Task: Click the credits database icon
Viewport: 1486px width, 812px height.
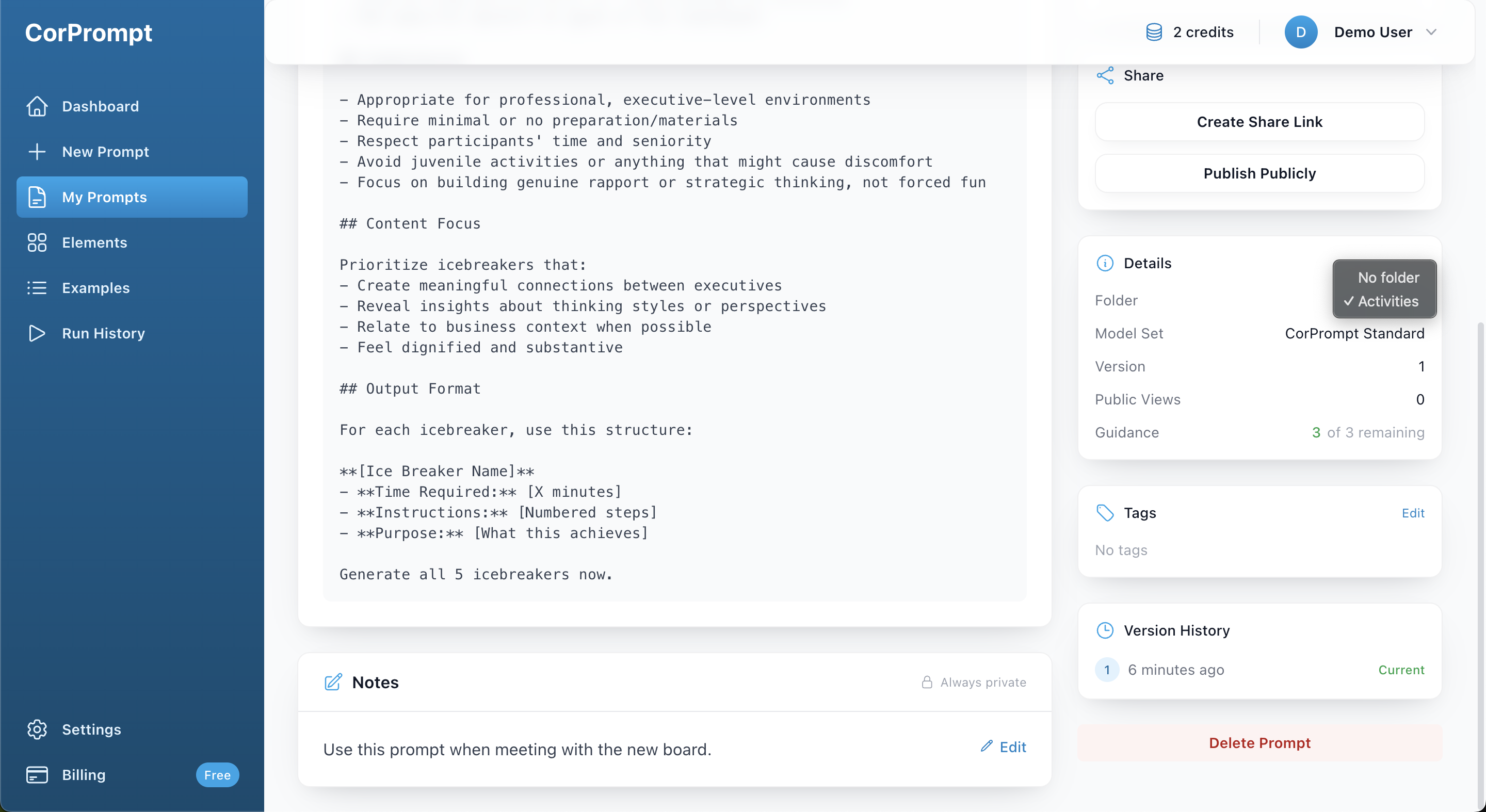Action: [x=1153, y=33]
